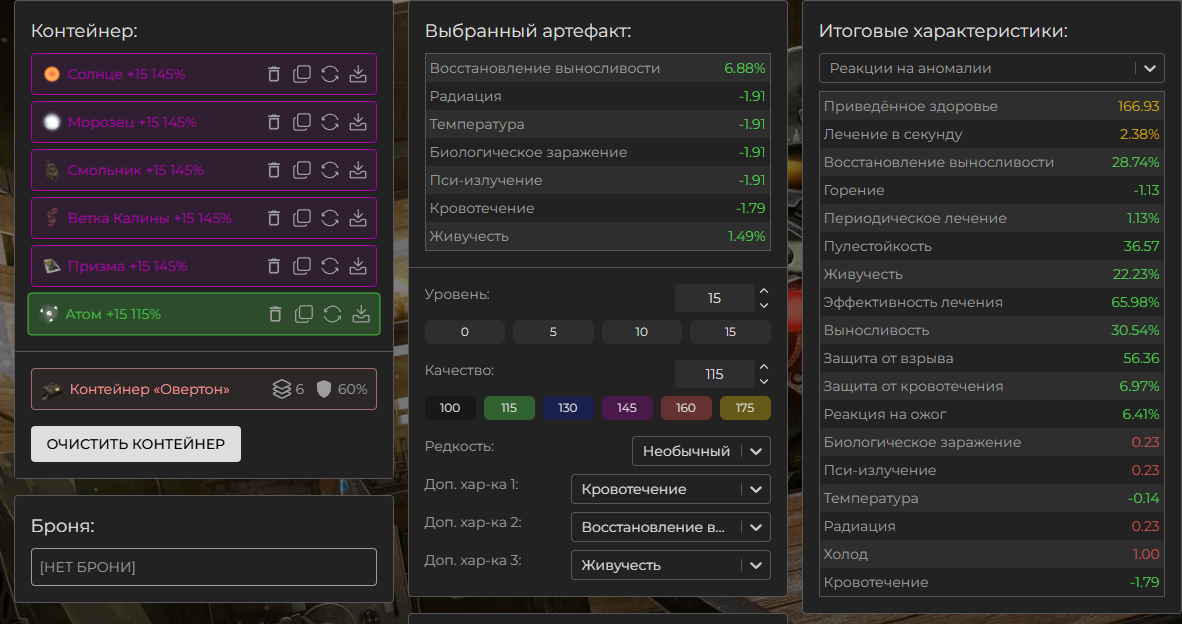Click the [НЕТ БРОНИ] armor field
Screen dimensions: 1182x624
(x=204, y=567)
